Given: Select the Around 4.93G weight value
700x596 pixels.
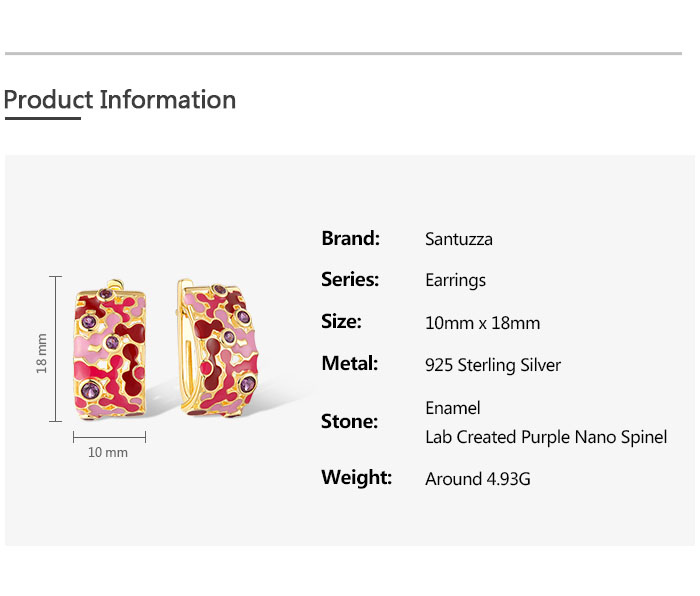Looking at the screenshot, I should [478, 479].
